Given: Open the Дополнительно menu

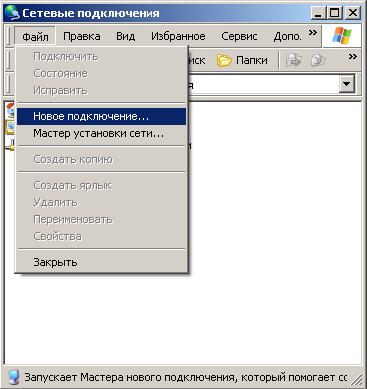Looking at the screenshot, I should [x=287, y=36].
